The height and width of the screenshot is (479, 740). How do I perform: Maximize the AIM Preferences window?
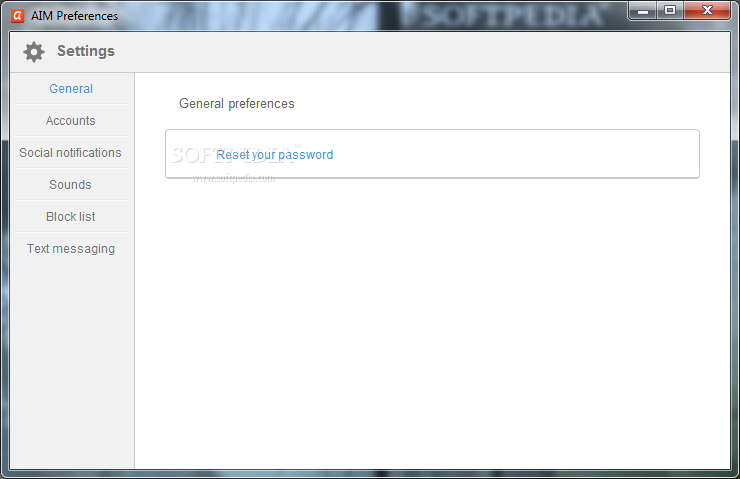click(x=670, y=10)
